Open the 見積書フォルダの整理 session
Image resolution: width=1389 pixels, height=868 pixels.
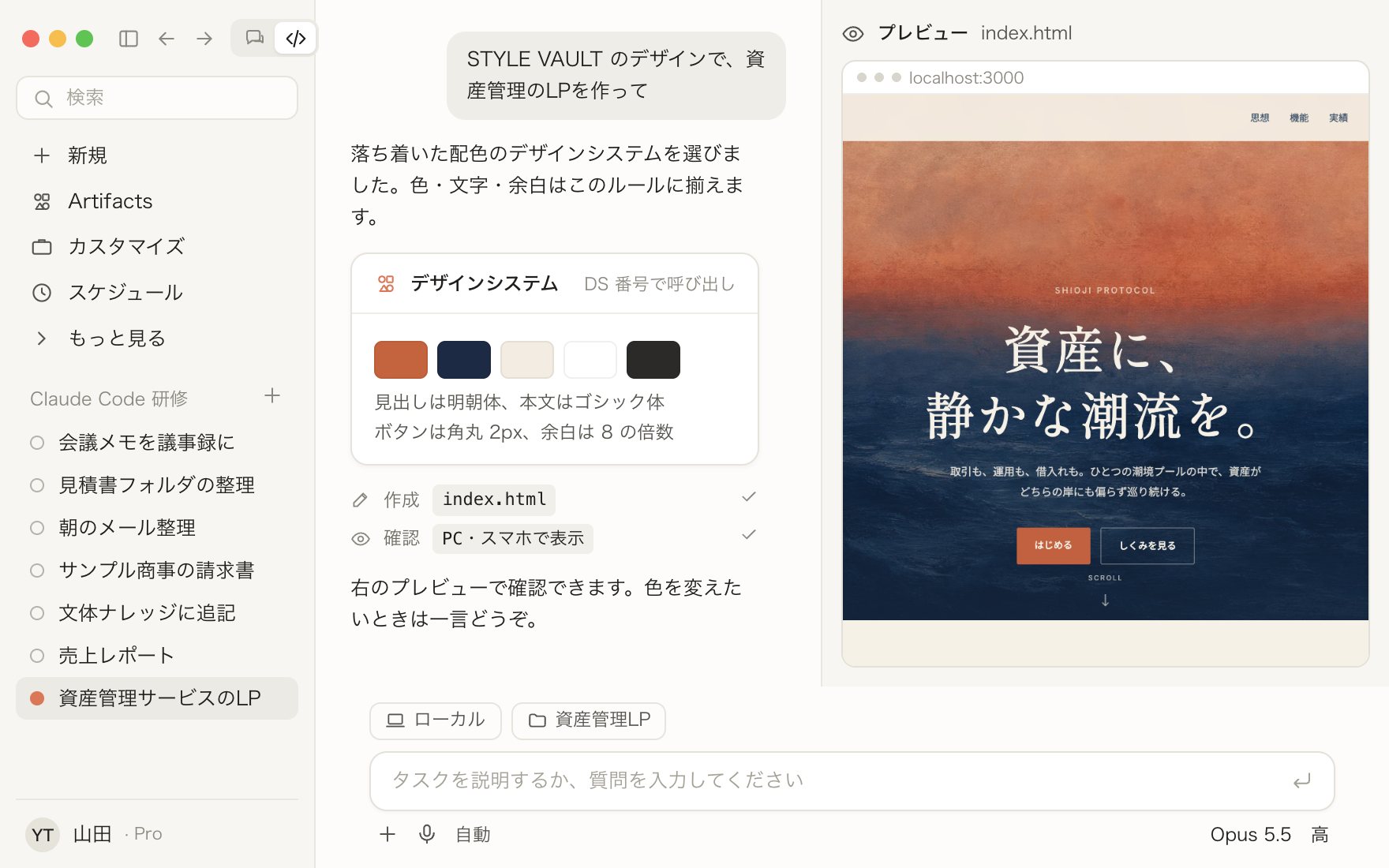pos(157,485)
